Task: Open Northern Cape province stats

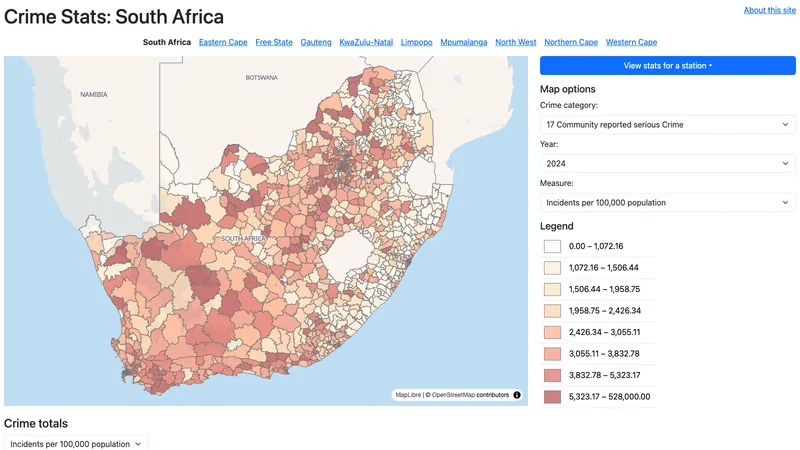Action: [571, 42]
